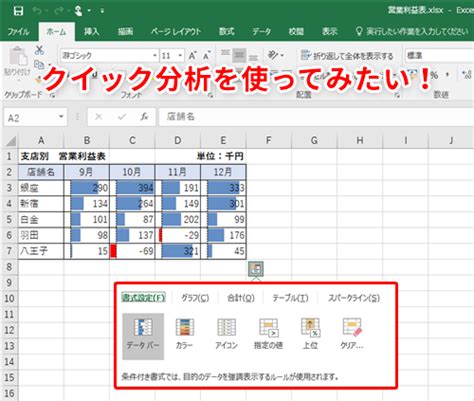Click the formula bar input field
Viewport: 474px width, 401px height.
(x=316, y=117)
